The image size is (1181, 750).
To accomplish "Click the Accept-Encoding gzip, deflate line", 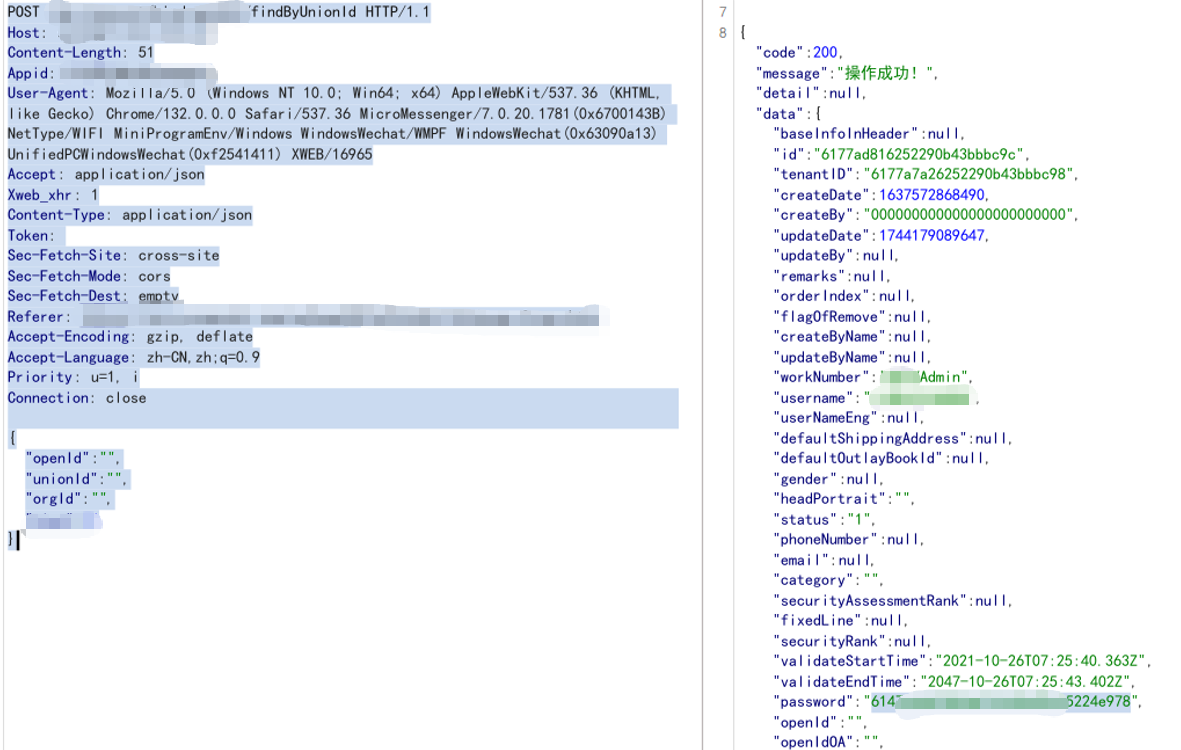I will [129, 337].
